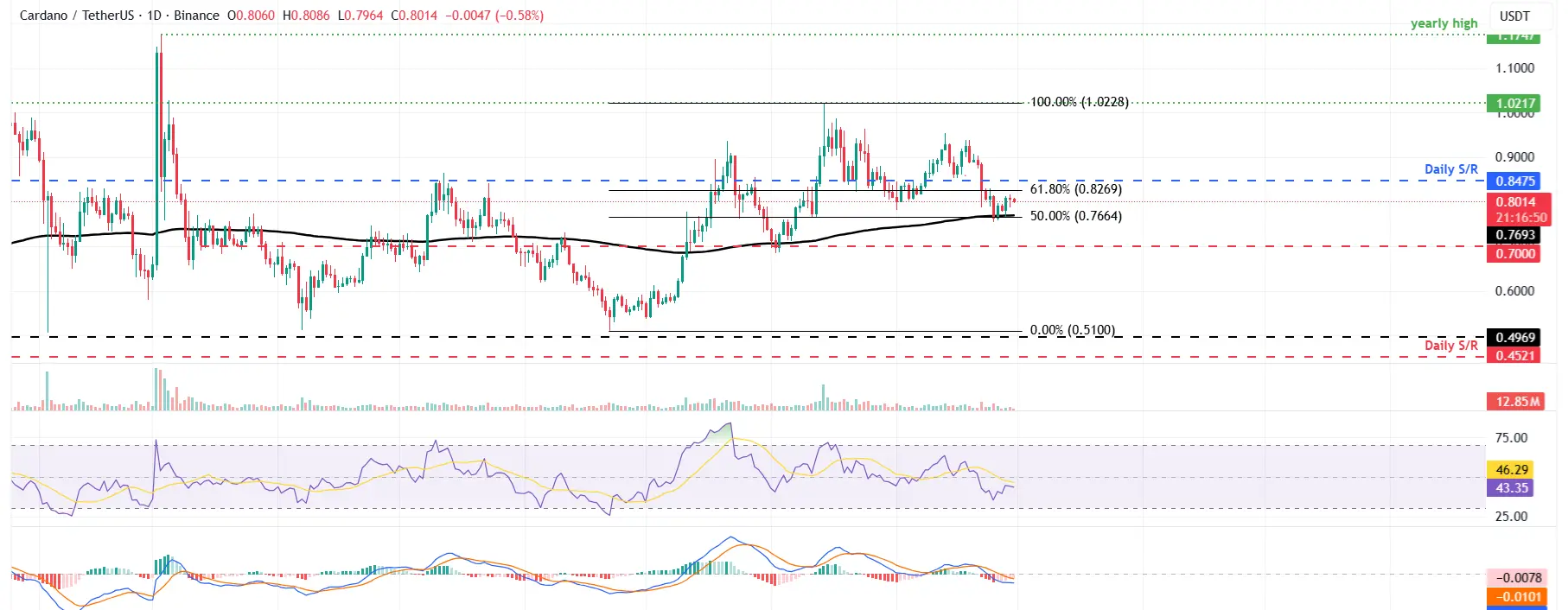Click the blue "Daily S/R" label near 0.8475
This screenshot has width=1568, height=610.
pos(1450,169)
